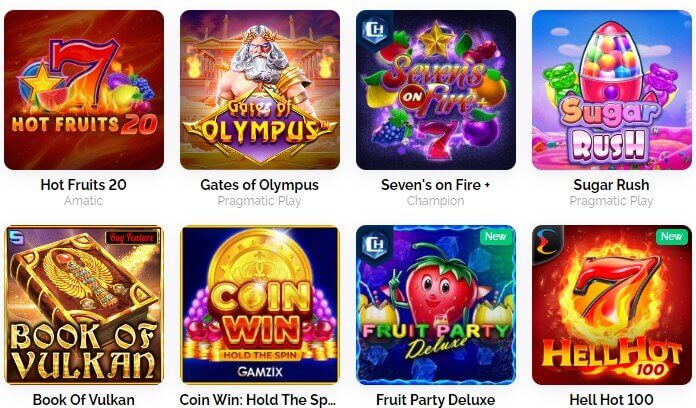Launch Coin Win Hold the Spin tile
Viewport: 696px width, 408px height.
(x=260, y=305)
